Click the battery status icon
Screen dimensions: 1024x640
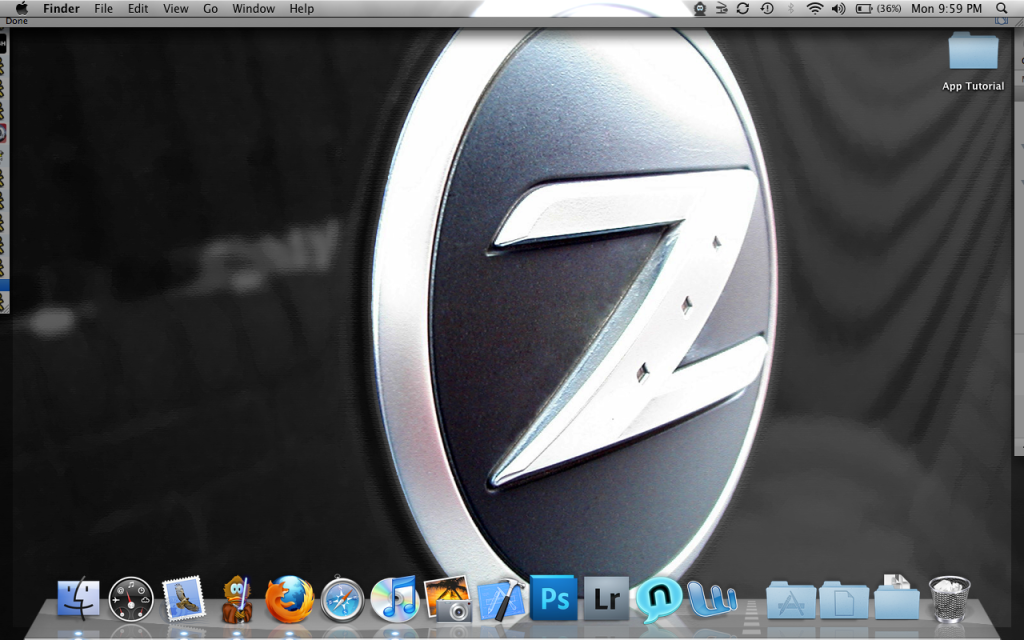(864, 8)
